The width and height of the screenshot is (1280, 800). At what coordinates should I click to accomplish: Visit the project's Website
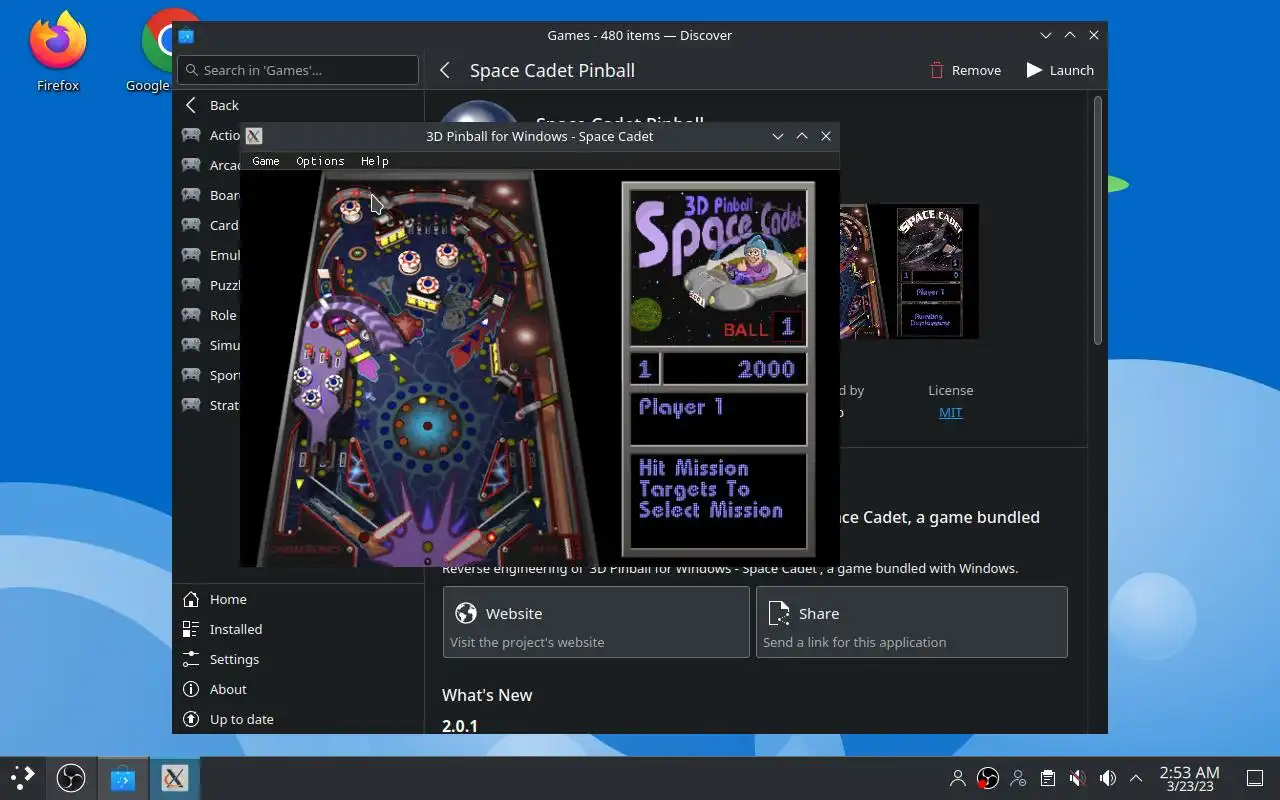coord(596,622)
